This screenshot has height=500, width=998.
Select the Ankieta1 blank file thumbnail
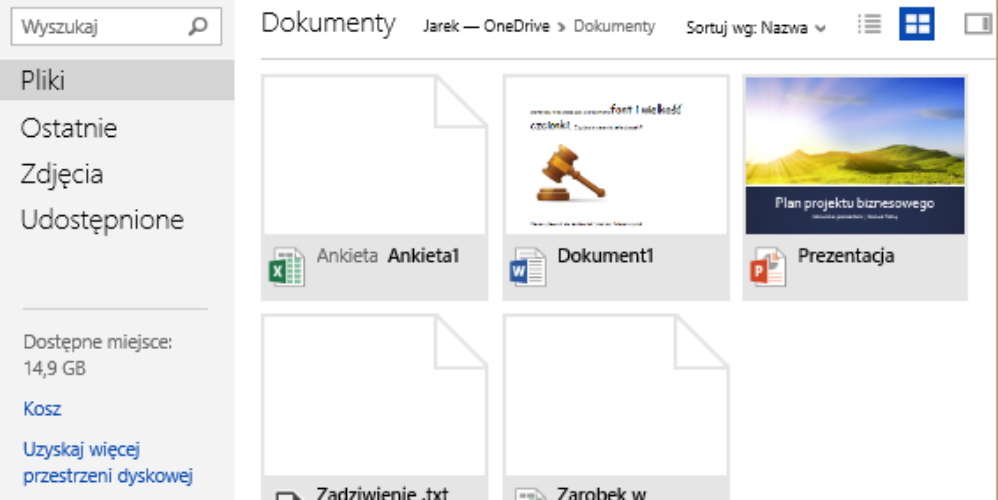[x=375, y=155]
